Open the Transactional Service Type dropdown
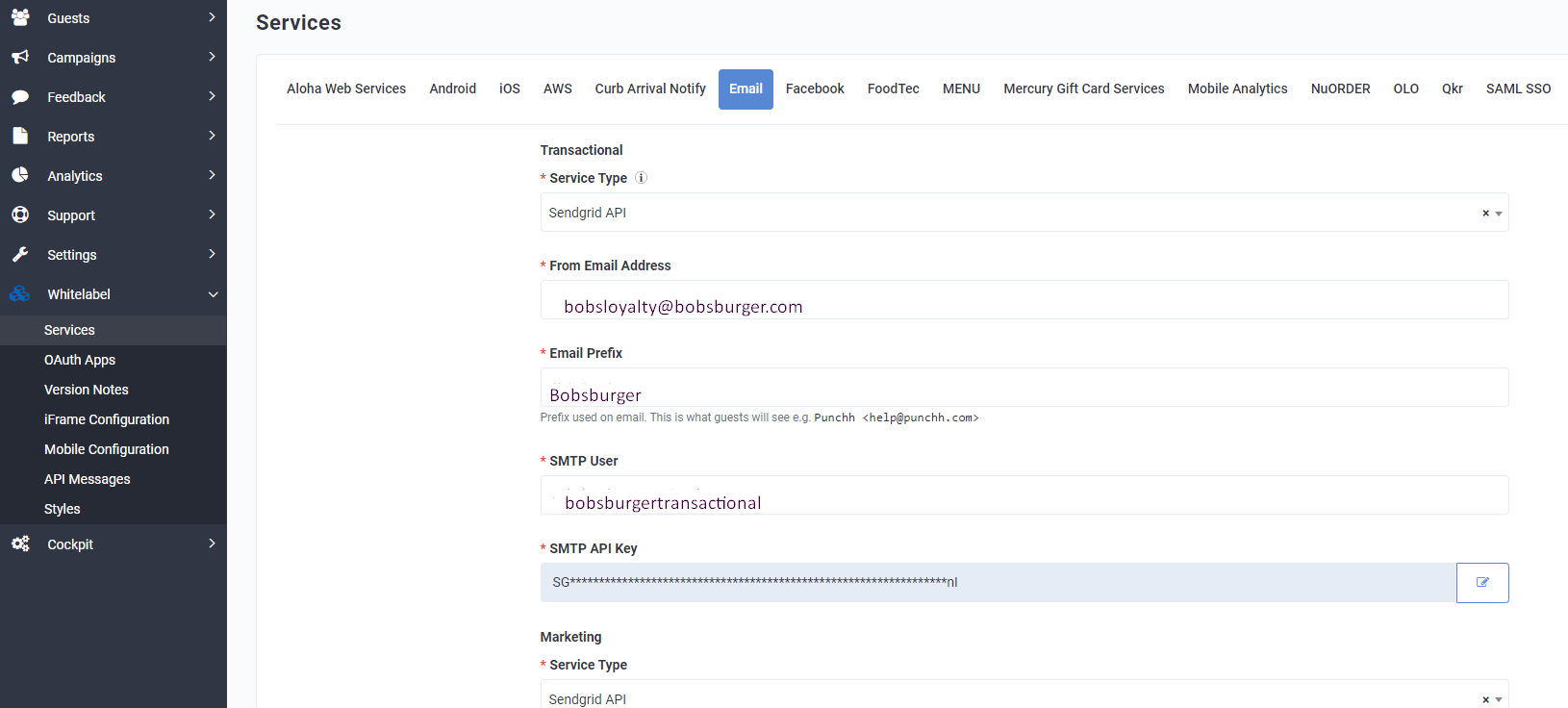 tap(1010, 213)
